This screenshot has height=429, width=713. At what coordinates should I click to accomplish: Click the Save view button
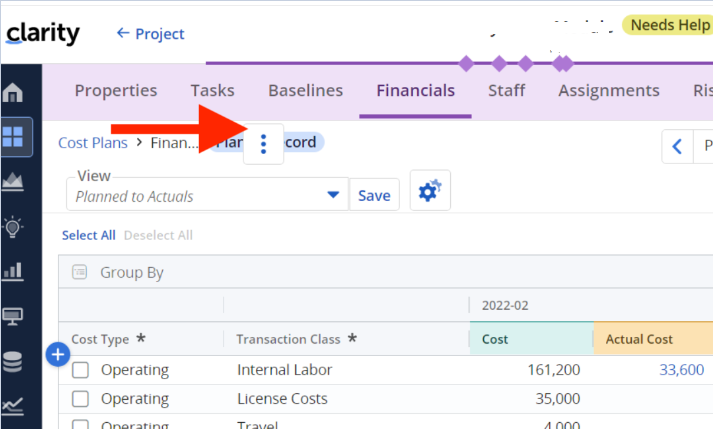tap(374, 195)
